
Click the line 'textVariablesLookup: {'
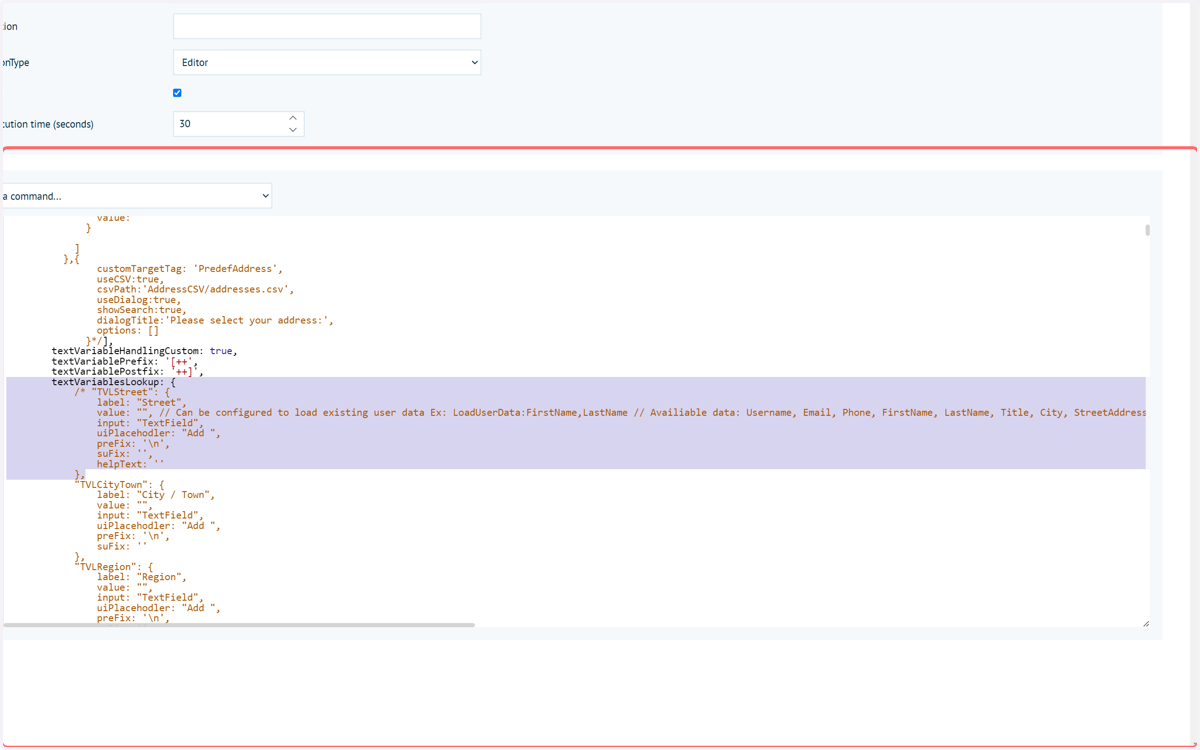click(x=114, y=382)
